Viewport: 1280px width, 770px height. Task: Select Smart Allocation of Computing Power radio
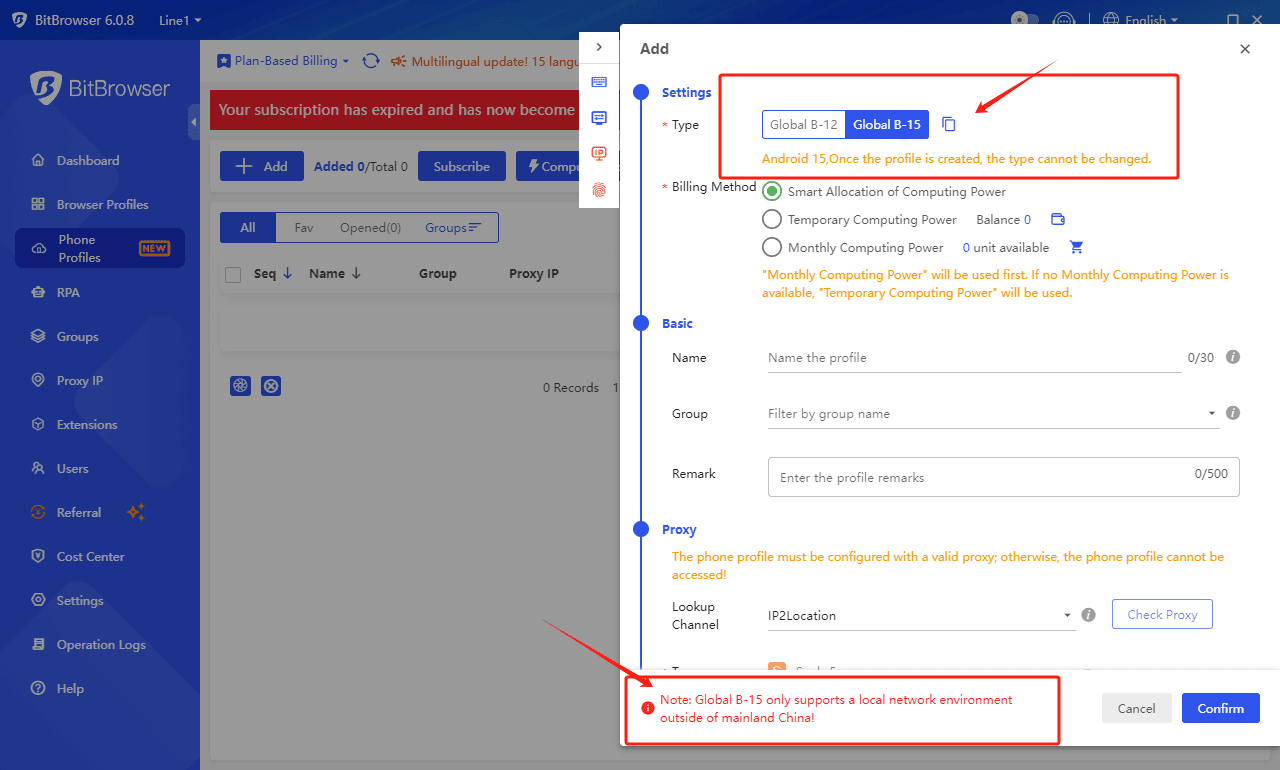pos(772,191)
